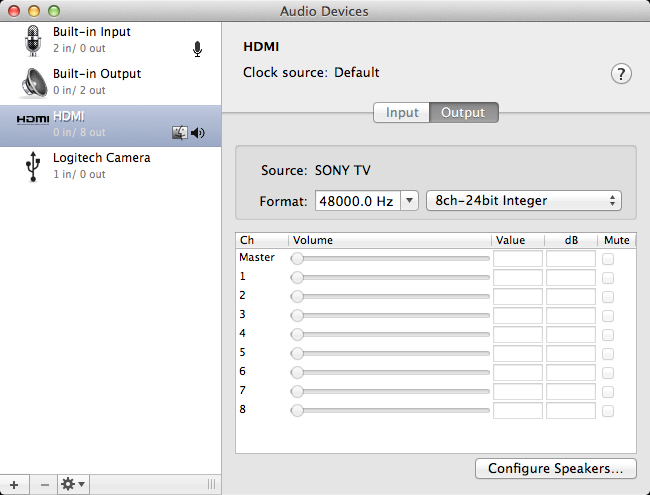
Task: Toggle the Master channel mute checkbox
Action: point(608,258)
